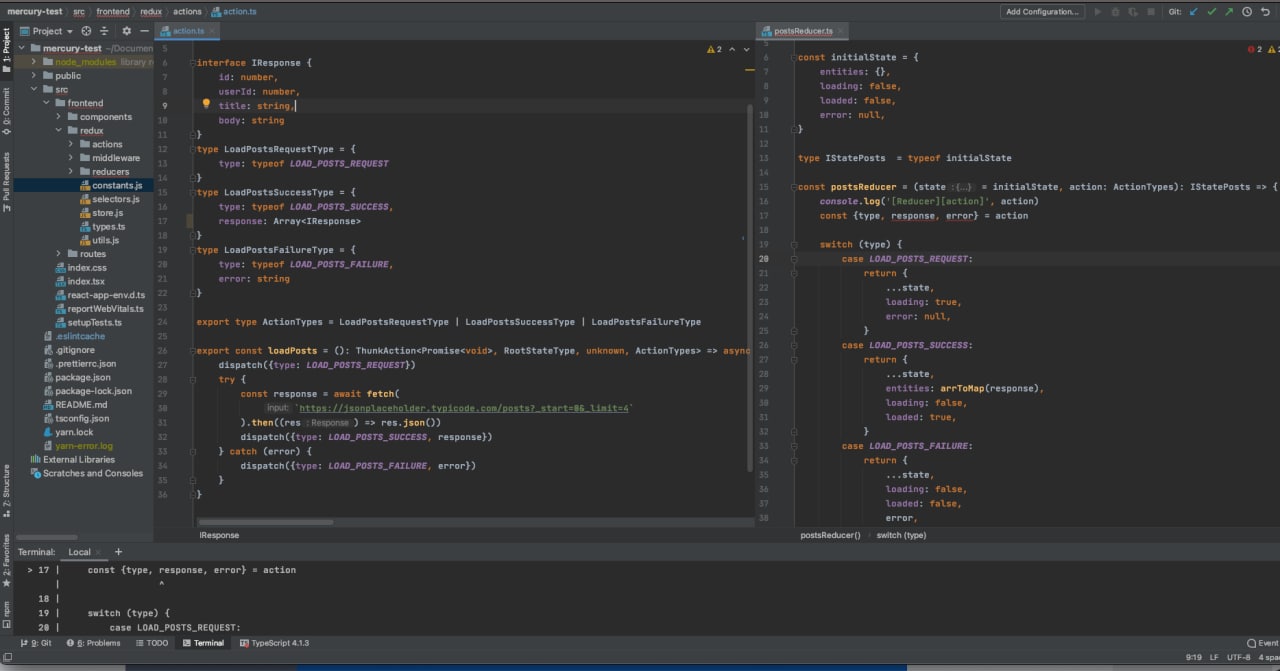Toggle the Favorites tool window sidebar button
The width and height of the screenshot is (1280, 671).
click(x=6, y=558)
